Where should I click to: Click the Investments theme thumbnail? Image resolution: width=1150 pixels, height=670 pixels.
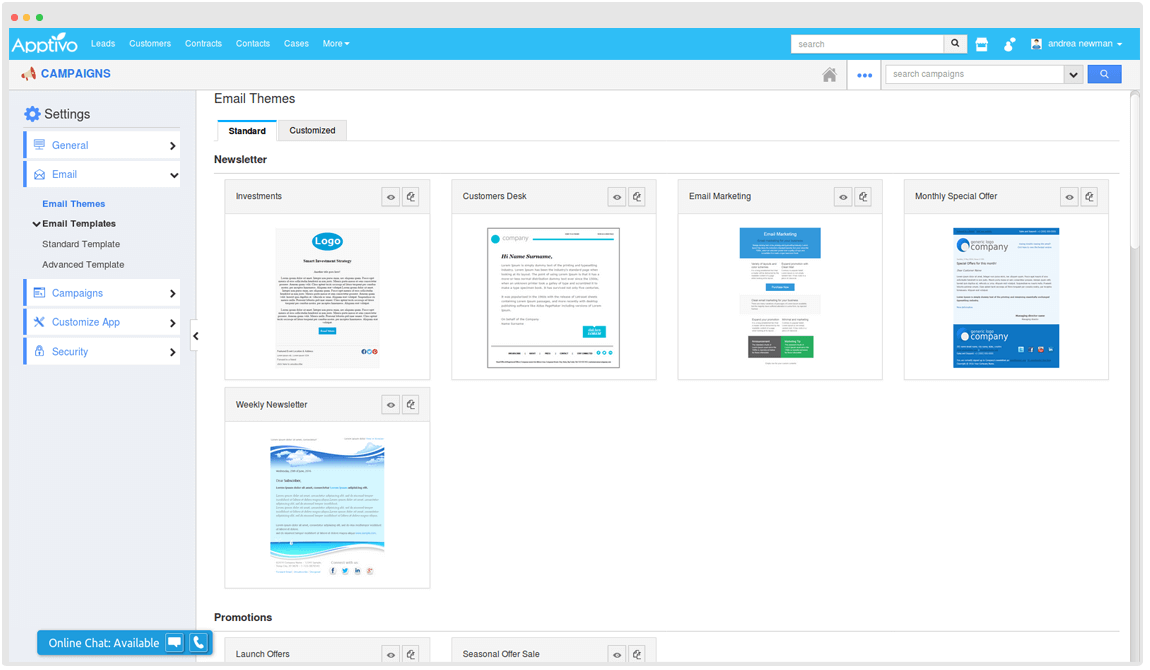click(327, 297)
